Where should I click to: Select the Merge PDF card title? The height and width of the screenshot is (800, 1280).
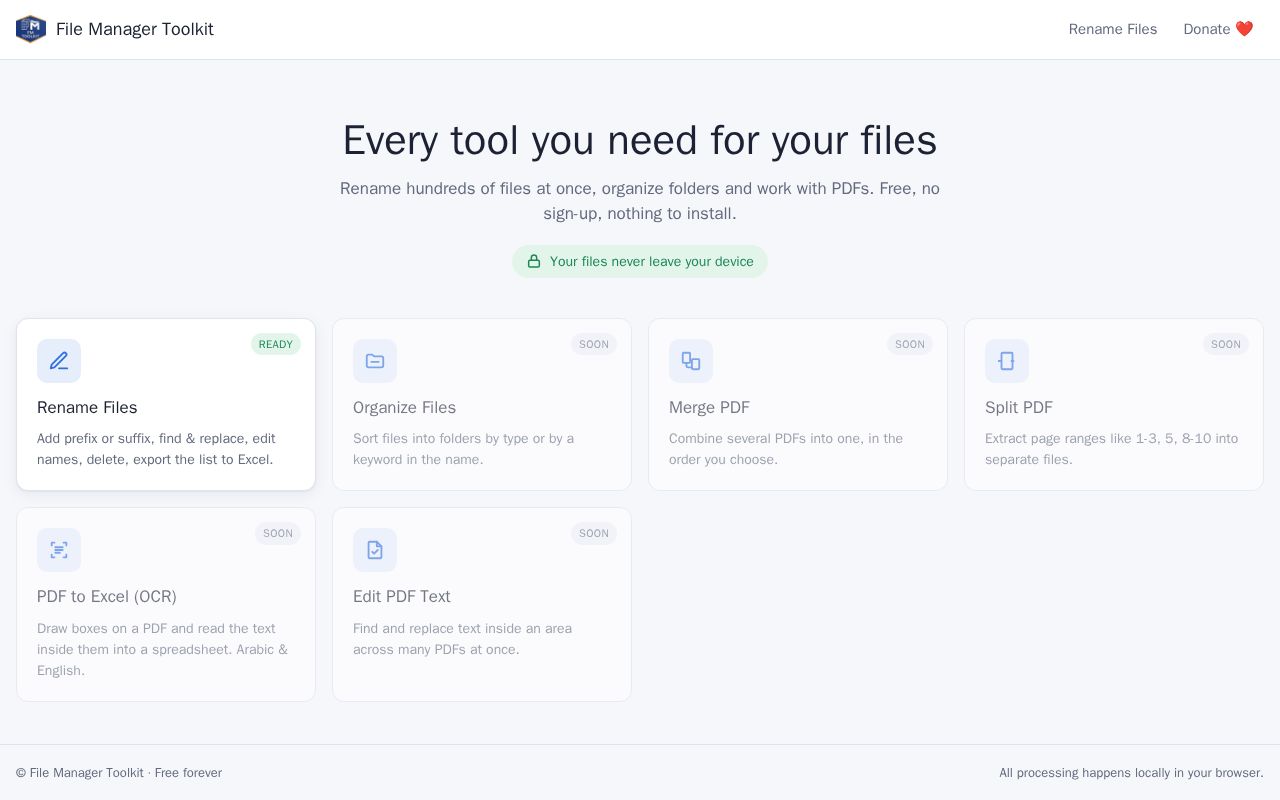click(709, 407)
